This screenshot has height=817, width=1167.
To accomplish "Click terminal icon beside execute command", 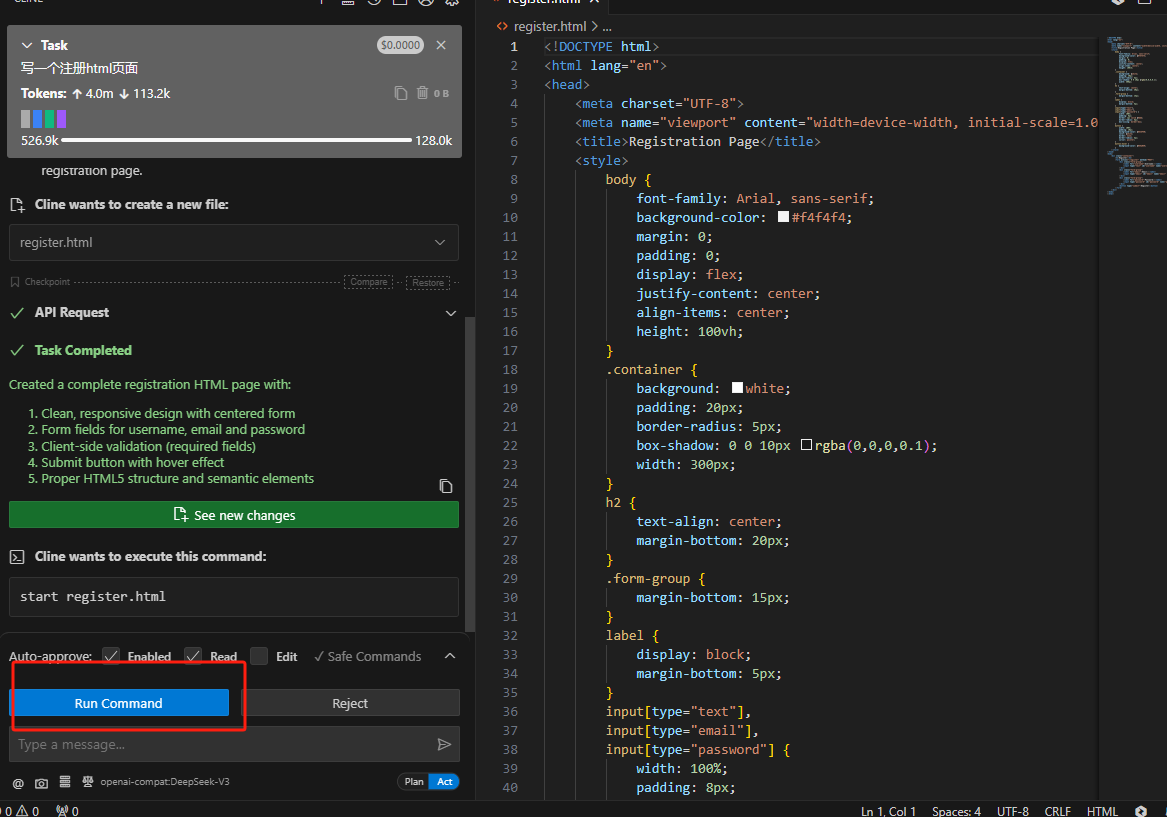I will pos(17,557).
